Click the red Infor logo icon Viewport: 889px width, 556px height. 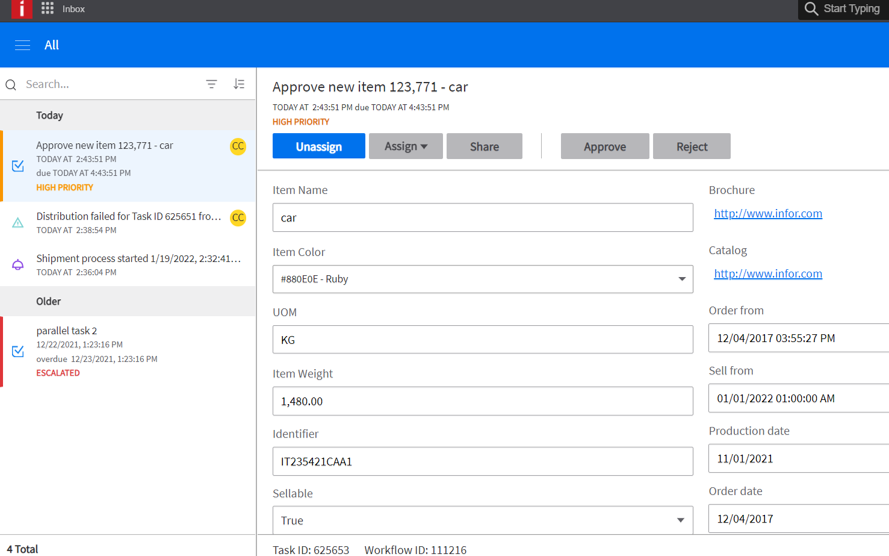21,9
